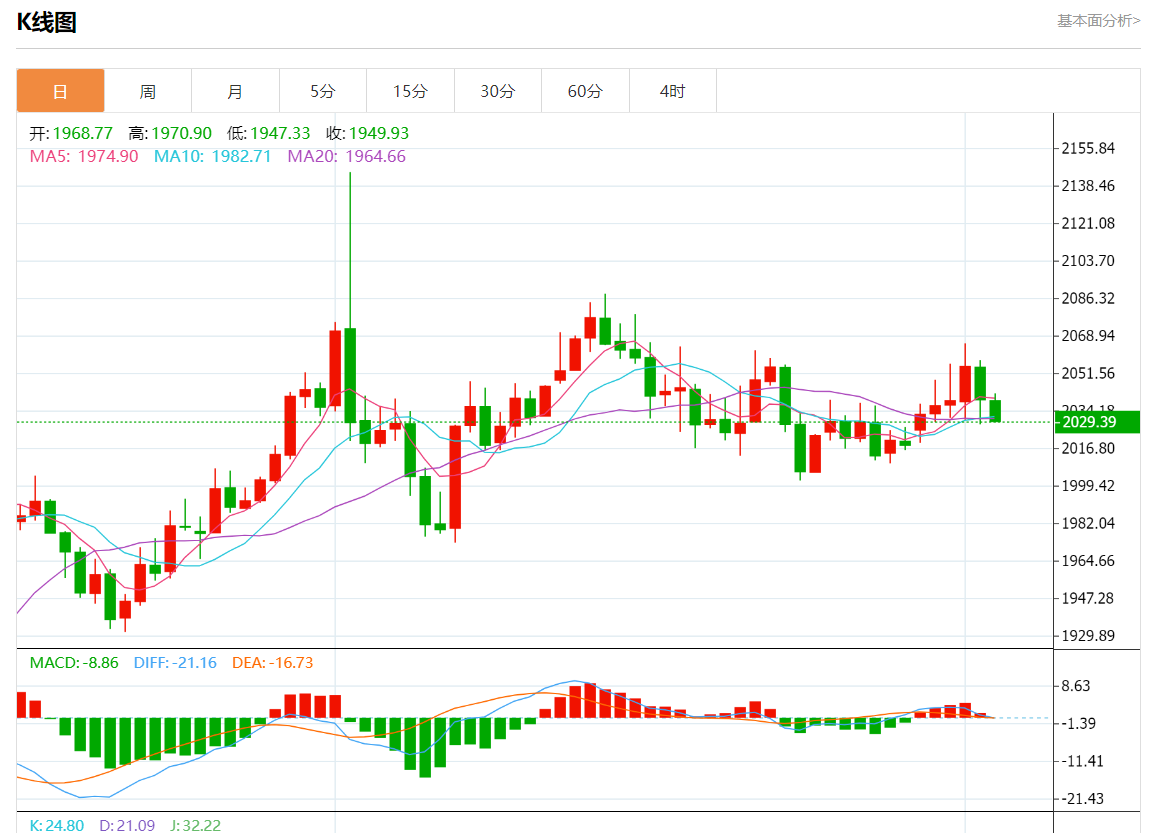
Task: Switch to the 4时 chart tab
Action: [x=673, y=91]
